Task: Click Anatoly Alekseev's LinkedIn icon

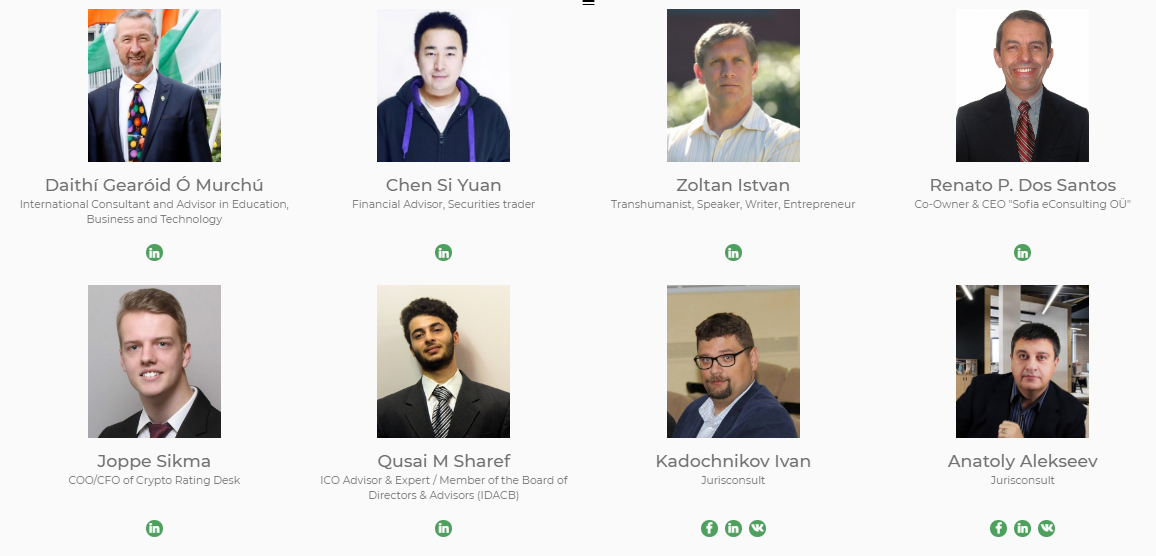Action: pyautogui.click(x=1022, y=528)
